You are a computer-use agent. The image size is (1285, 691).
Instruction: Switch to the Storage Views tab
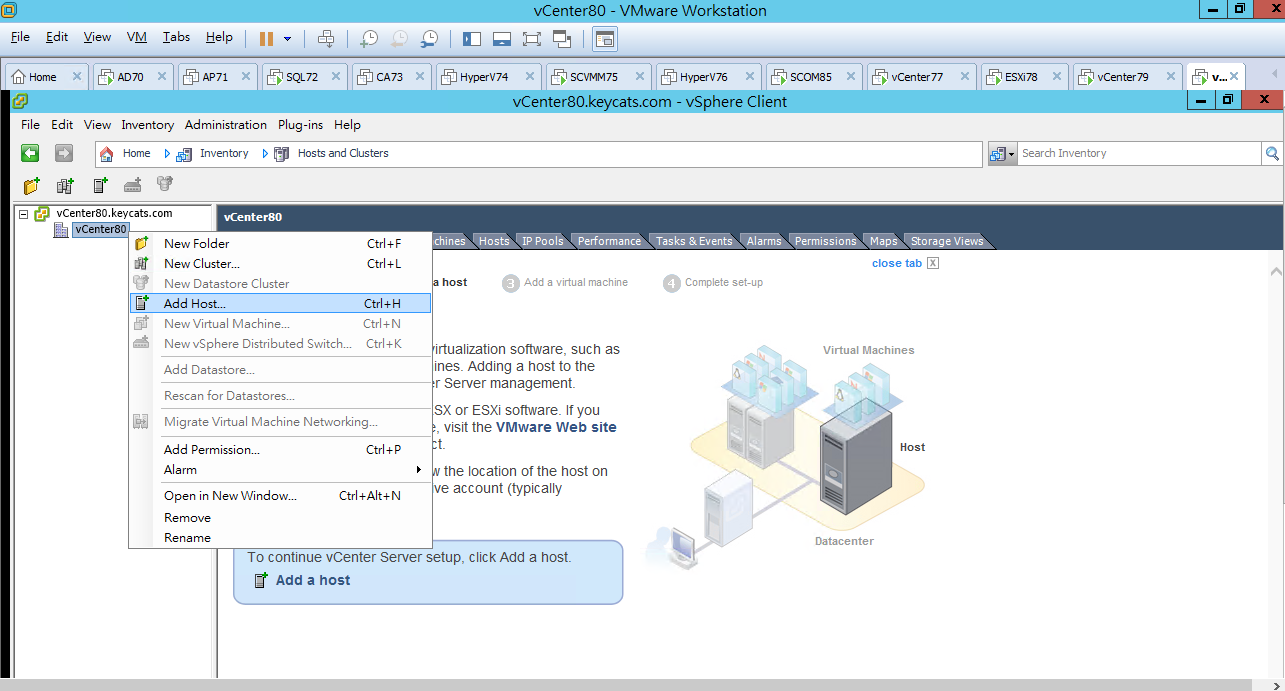click(947, 241)
